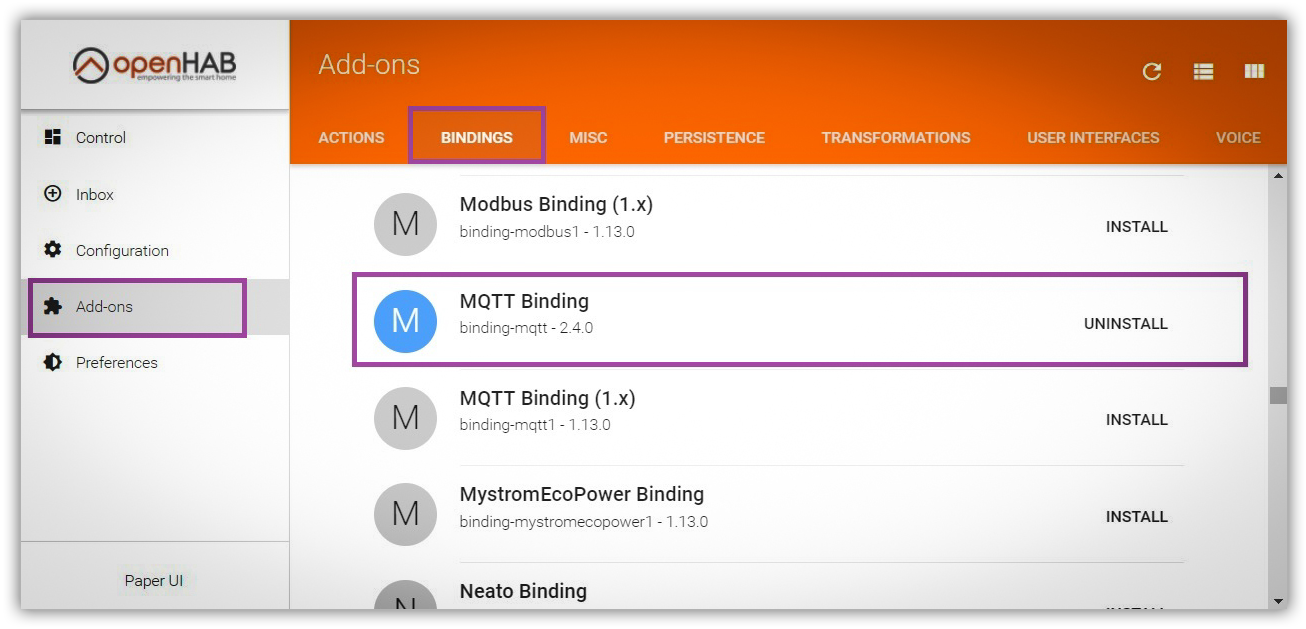Viewport: 1306px width, 629px height.
Task: Install the MQTT Binding (1.x)
Action: click(1137, 420)
